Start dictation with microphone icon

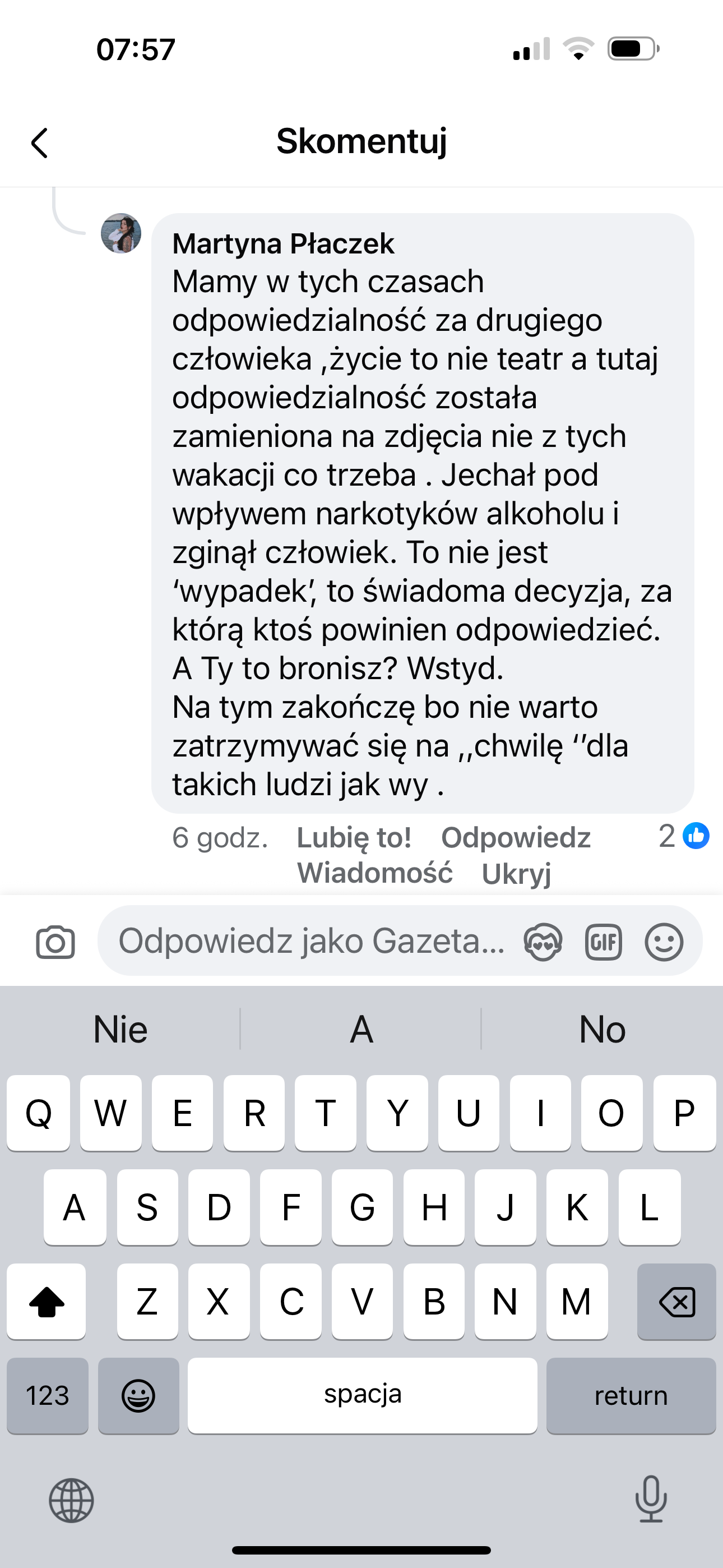tap(651, 1498)
